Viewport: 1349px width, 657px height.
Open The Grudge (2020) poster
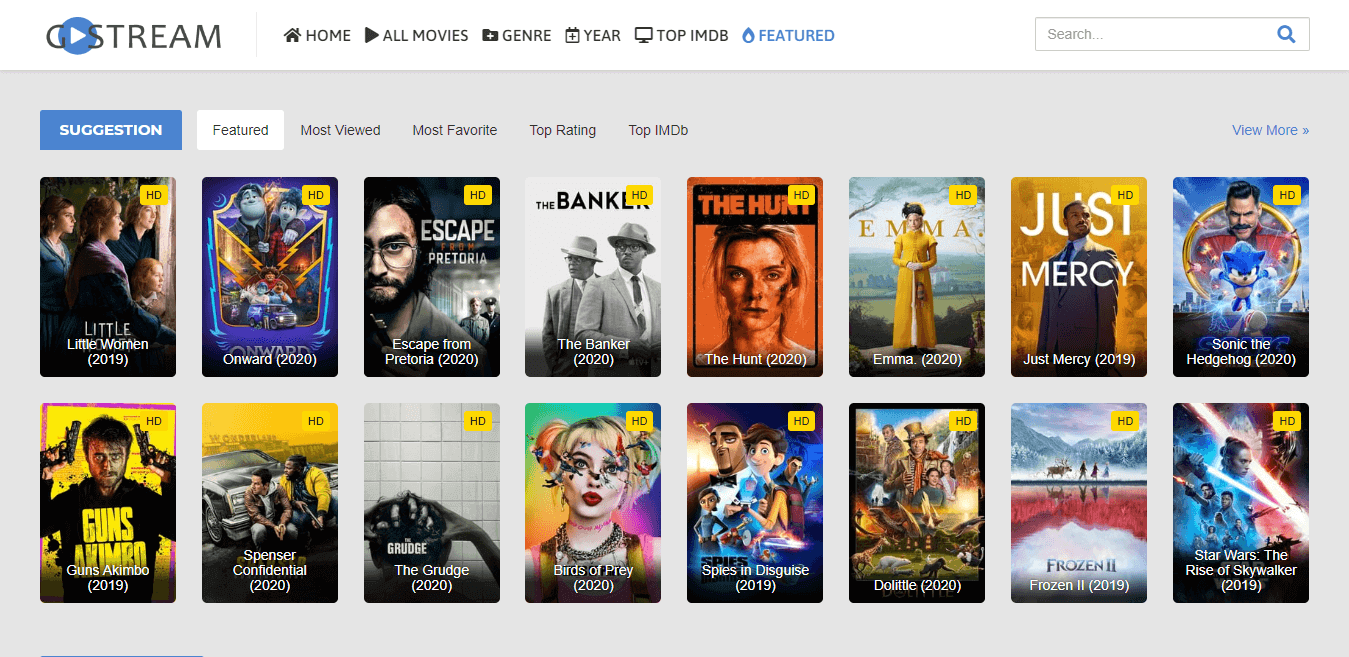pos(432,503)
